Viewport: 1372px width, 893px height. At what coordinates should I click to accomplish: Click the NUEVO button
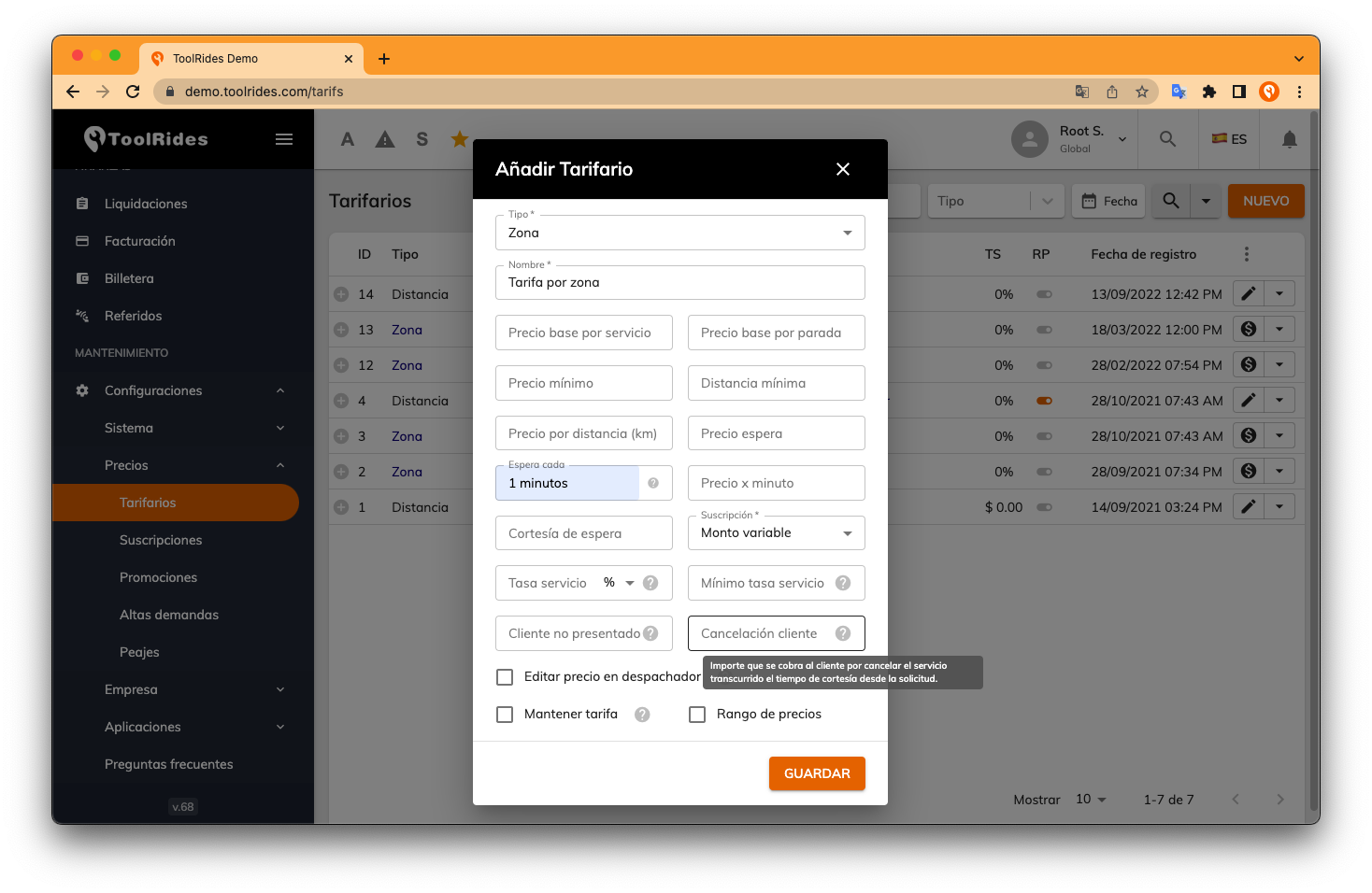click(1265, 201)
